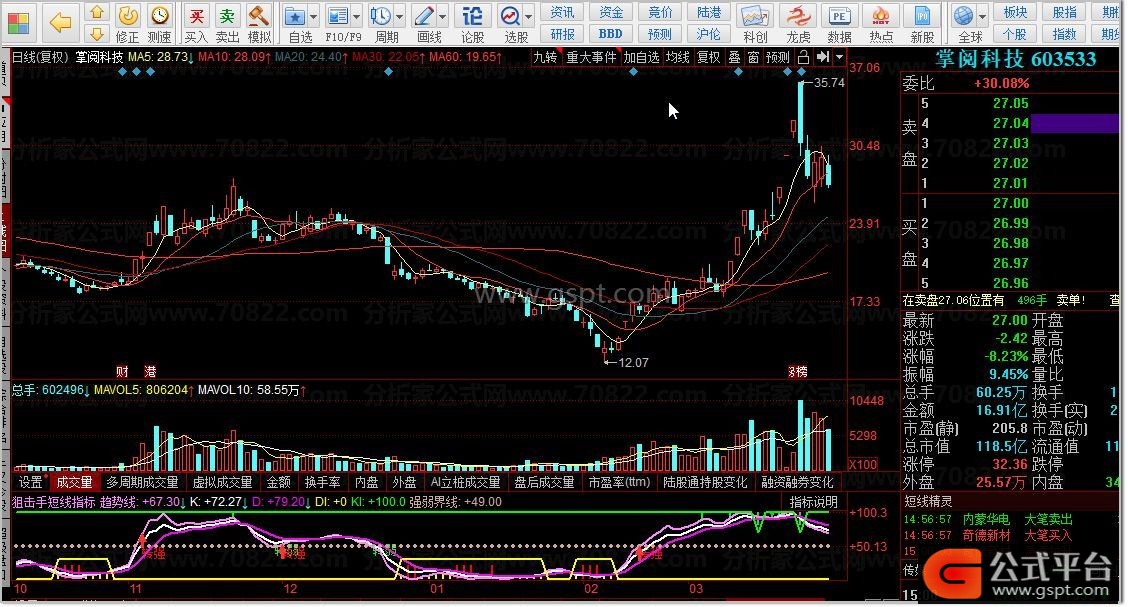Click 奇德新材 in the 短线精灵 list
The width and height of the screenshot is (1128, 607).
tap(986, 535)
